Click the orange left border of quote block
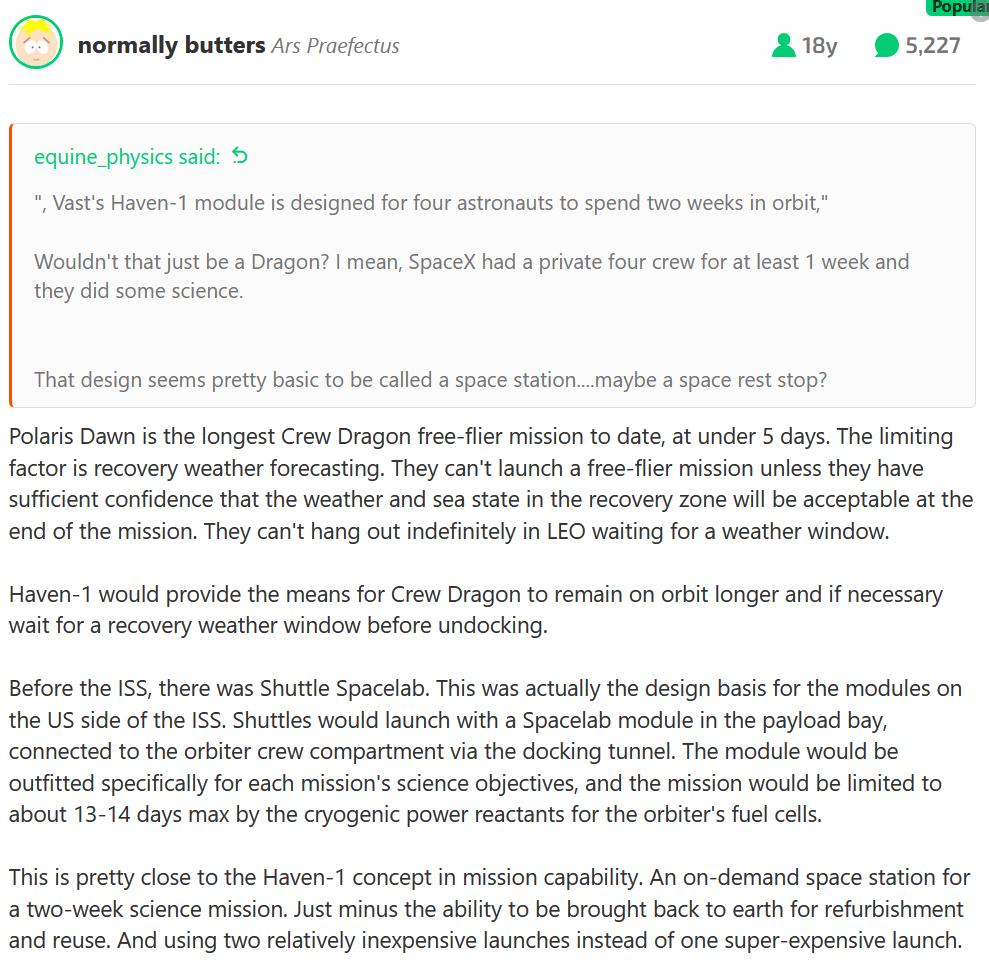The image size is (989, 968). (11, 265)
